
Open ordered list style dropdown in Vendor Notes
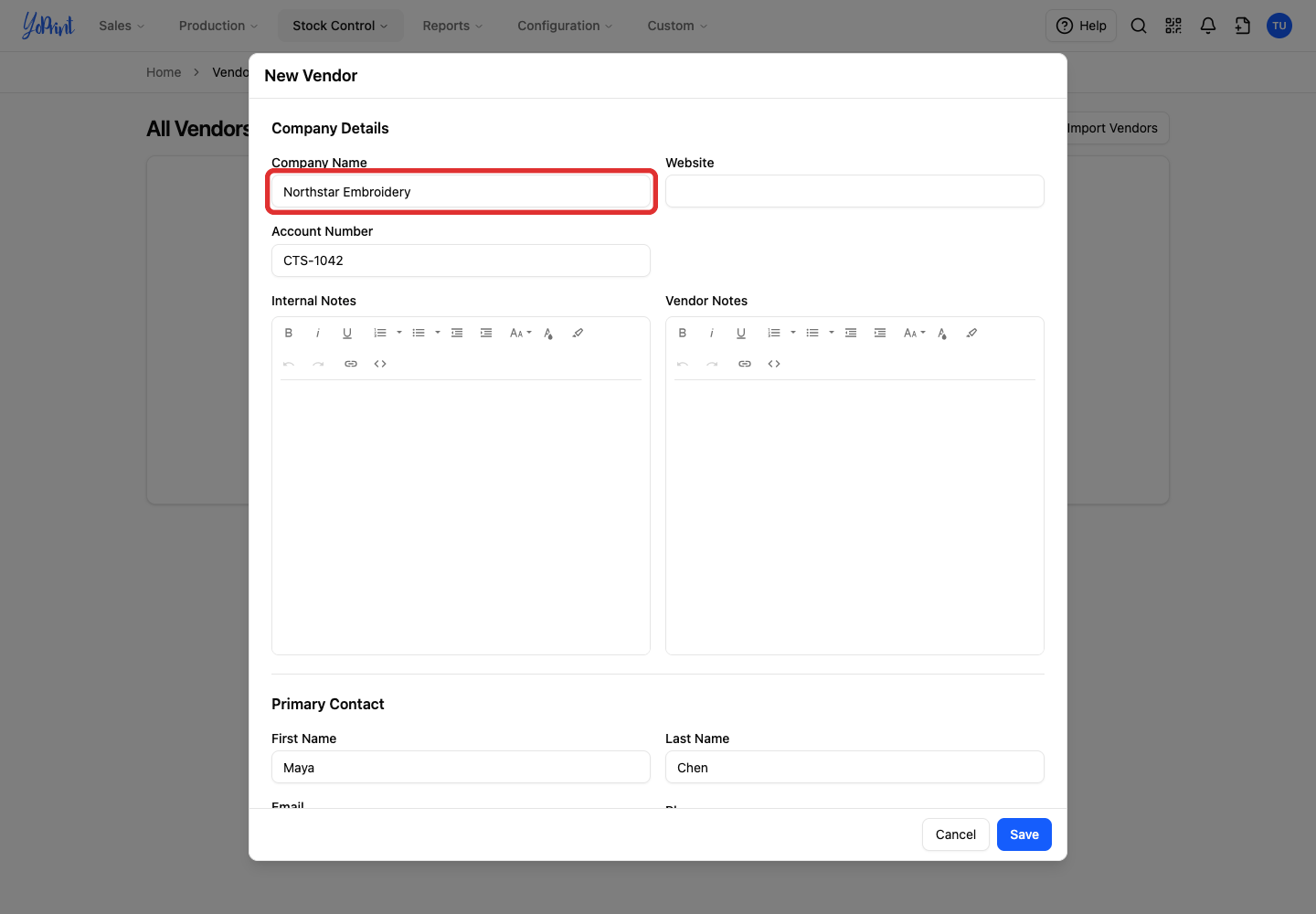[793, 333]
